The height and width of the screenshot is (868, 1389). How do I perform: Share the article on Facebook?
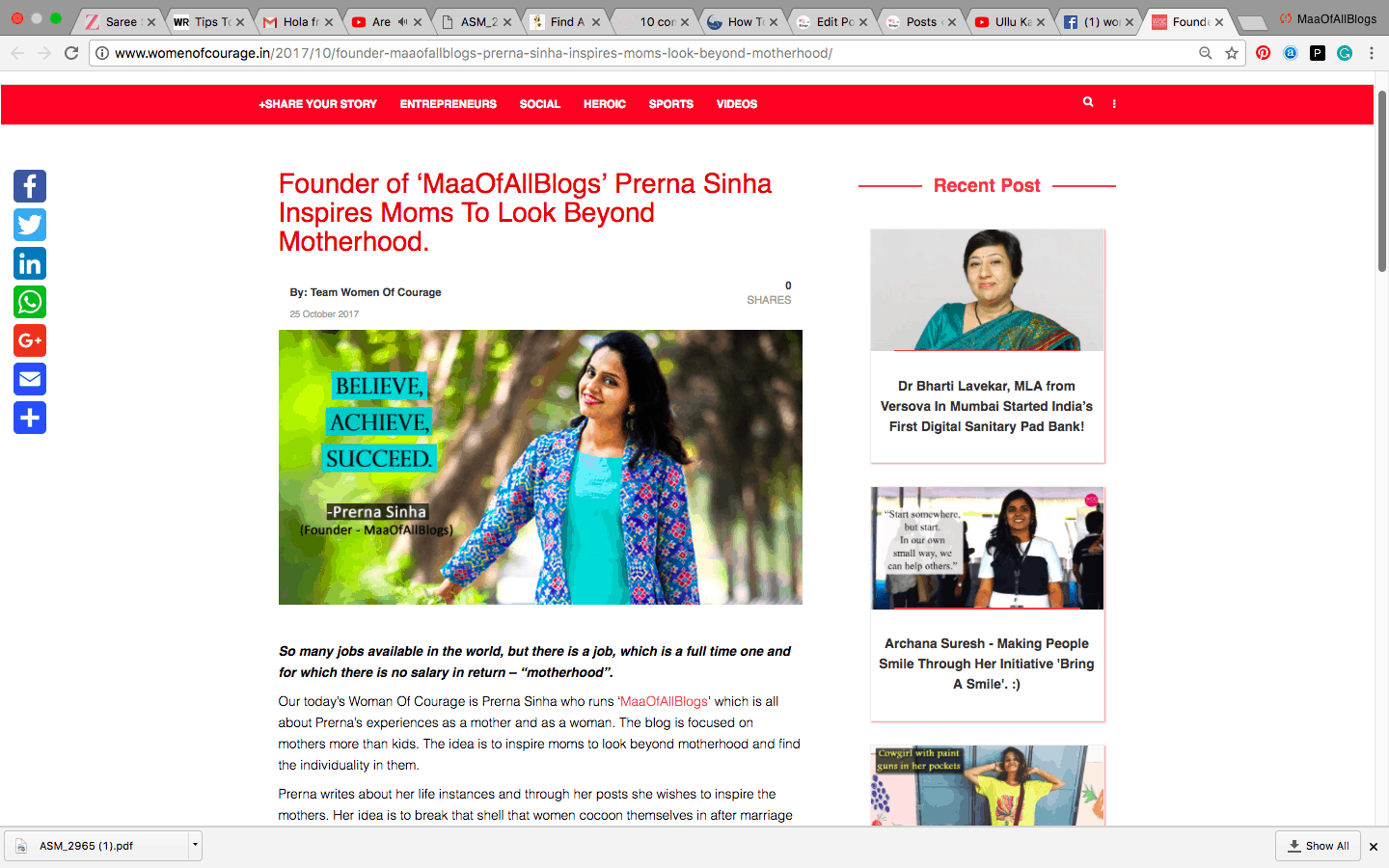pyautogui.click(x=30, y=186)
